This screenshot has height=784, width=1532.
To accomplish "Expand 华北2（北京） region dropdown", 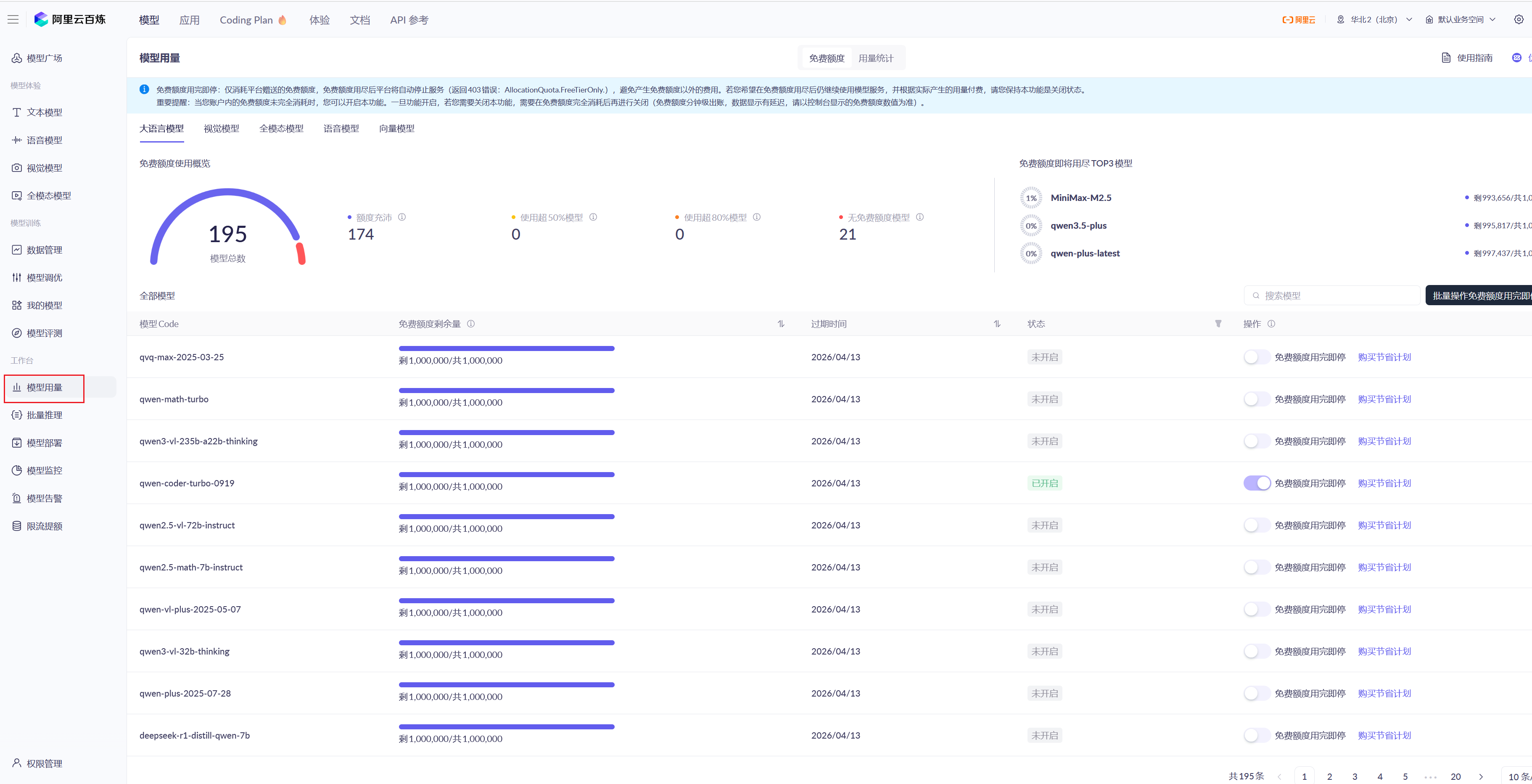I will point(1374,20).
